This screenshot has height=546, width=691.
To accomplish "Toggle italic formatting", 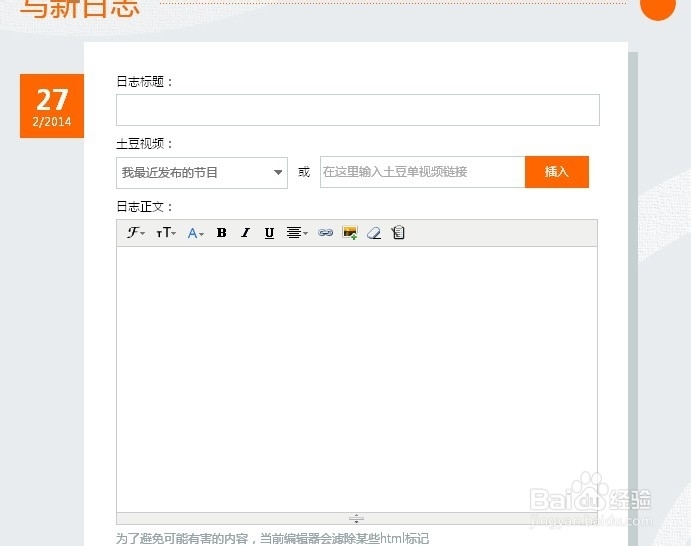I will click(245, 232).
